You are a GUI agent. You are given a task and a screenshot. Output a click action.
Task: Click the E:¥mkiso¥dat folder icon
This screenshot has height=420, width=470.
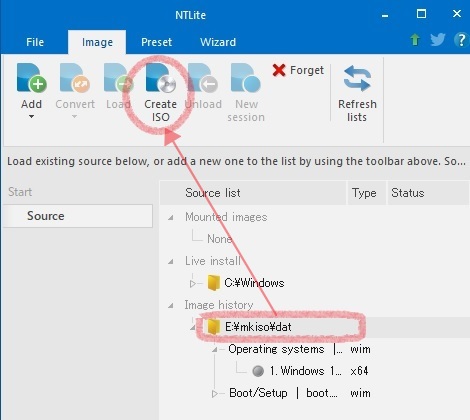coord(213,327)
